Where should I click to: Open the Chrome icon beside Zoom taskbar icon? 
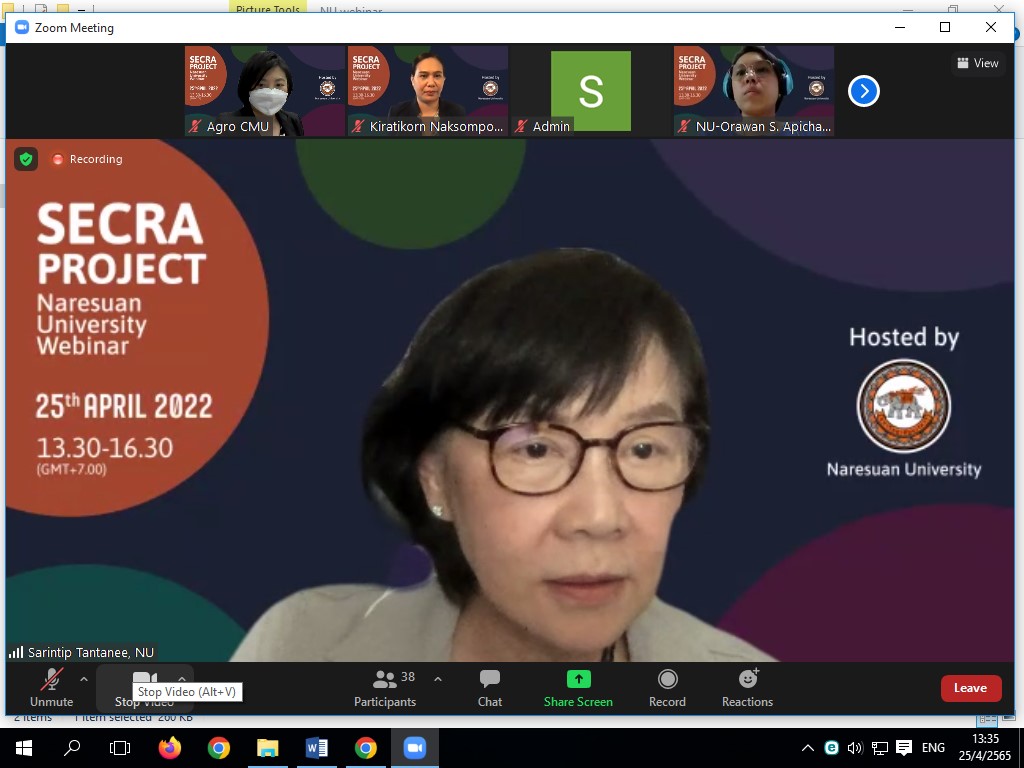point(366,748)
